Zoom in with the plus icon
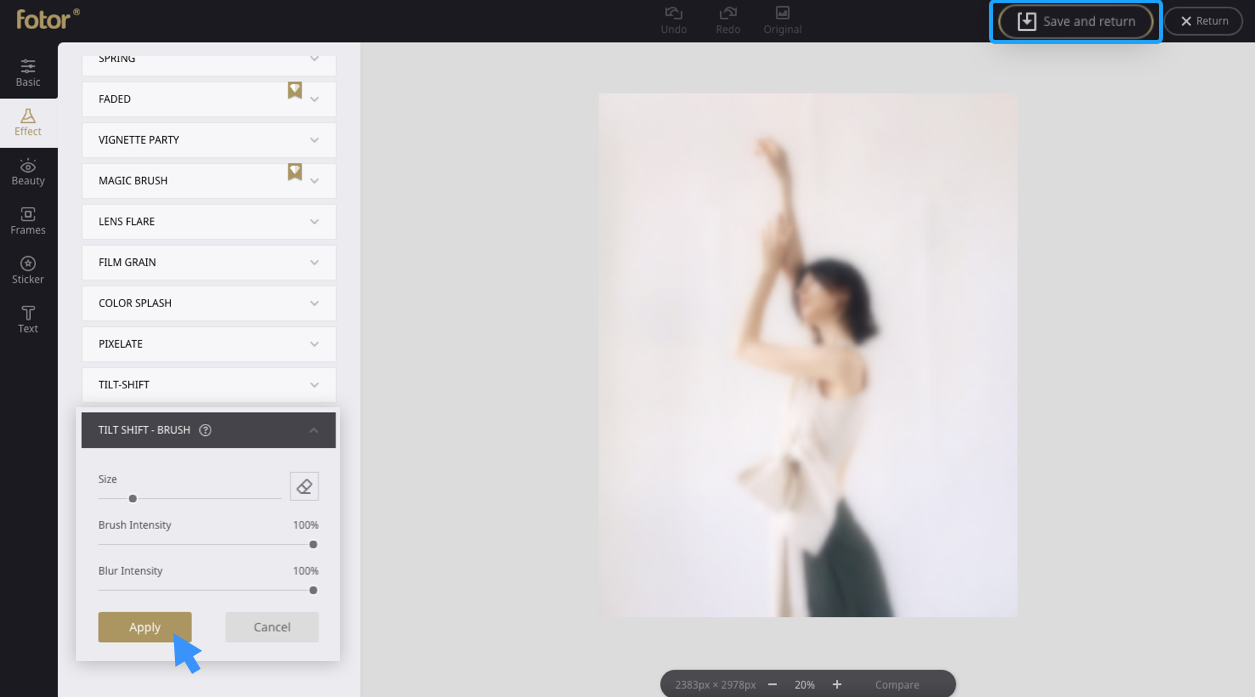The width and height of the screenshot is (1255, 697). [x=837, y=685]
